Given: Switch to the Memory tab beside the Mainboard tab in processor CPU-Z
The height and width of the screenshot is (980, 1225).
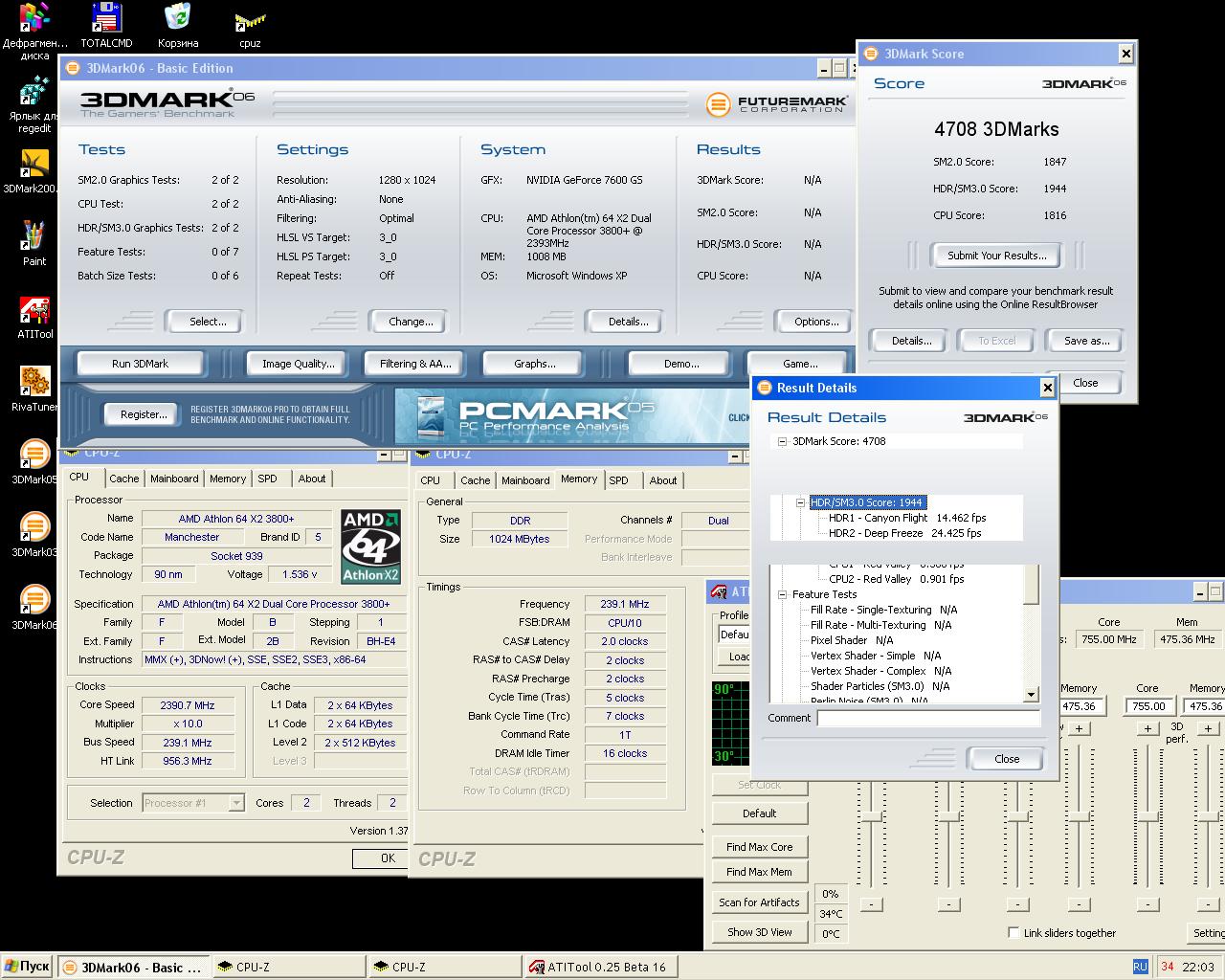Looking at the screenshot, I should click(228, 479).
